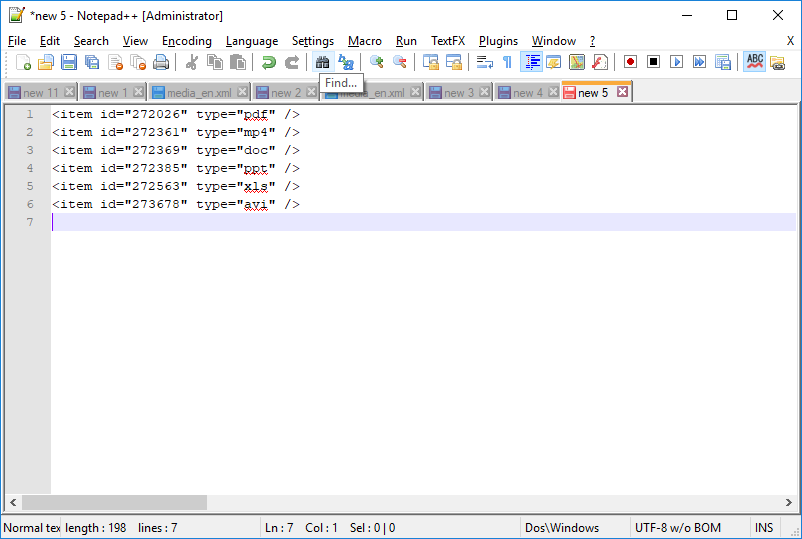This screenshot has height=539, width=802.
Task: Open the Edit menu
Action: click(50, 41)
